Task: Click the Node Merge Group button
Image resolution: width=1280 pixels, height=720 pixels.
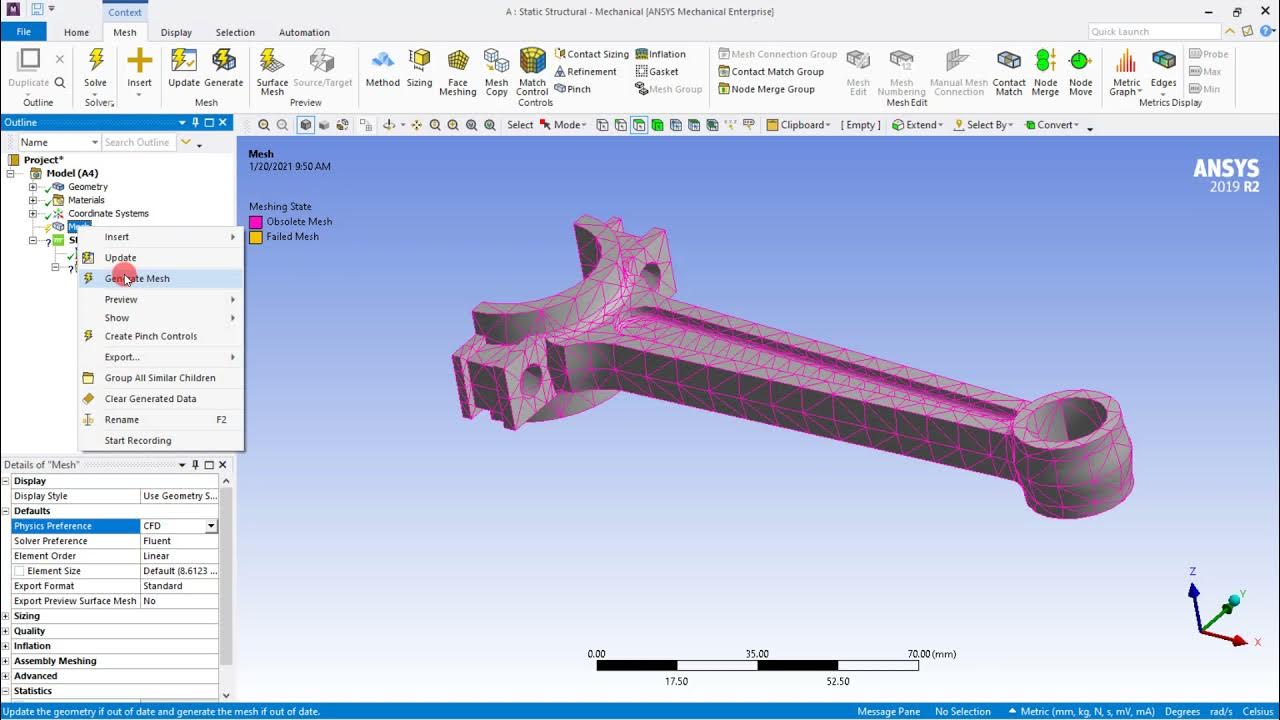Action: point(766,89)
